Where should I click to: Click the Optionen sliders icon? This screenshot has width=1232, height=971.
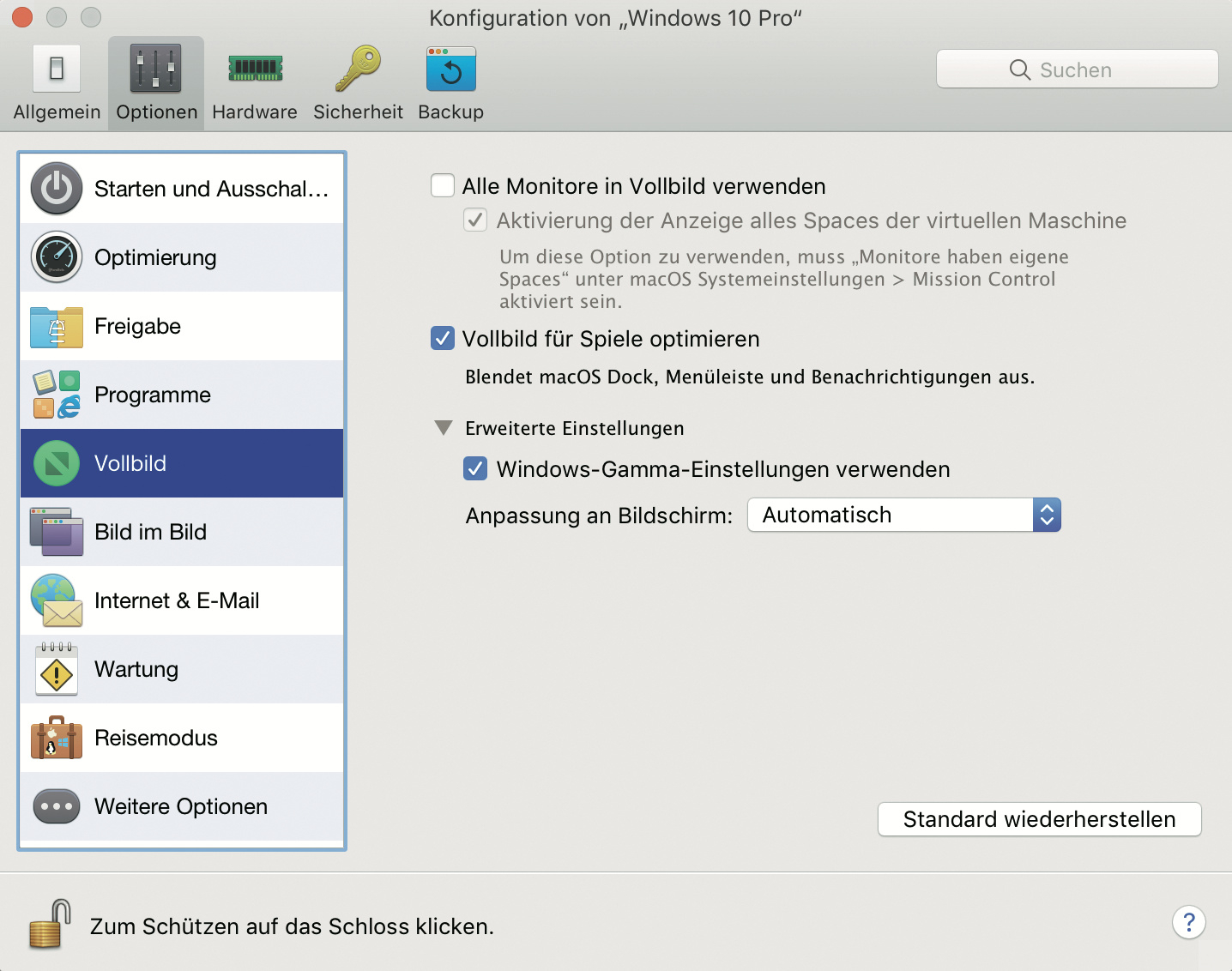pyautogui.click(x=156, y=69)
